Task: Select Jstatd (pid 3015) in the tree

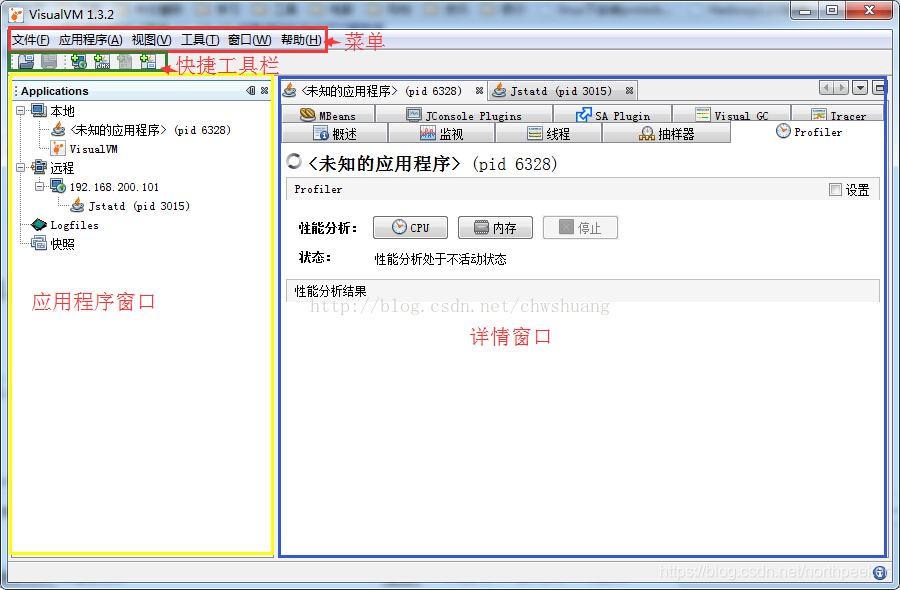Action: 139,206
